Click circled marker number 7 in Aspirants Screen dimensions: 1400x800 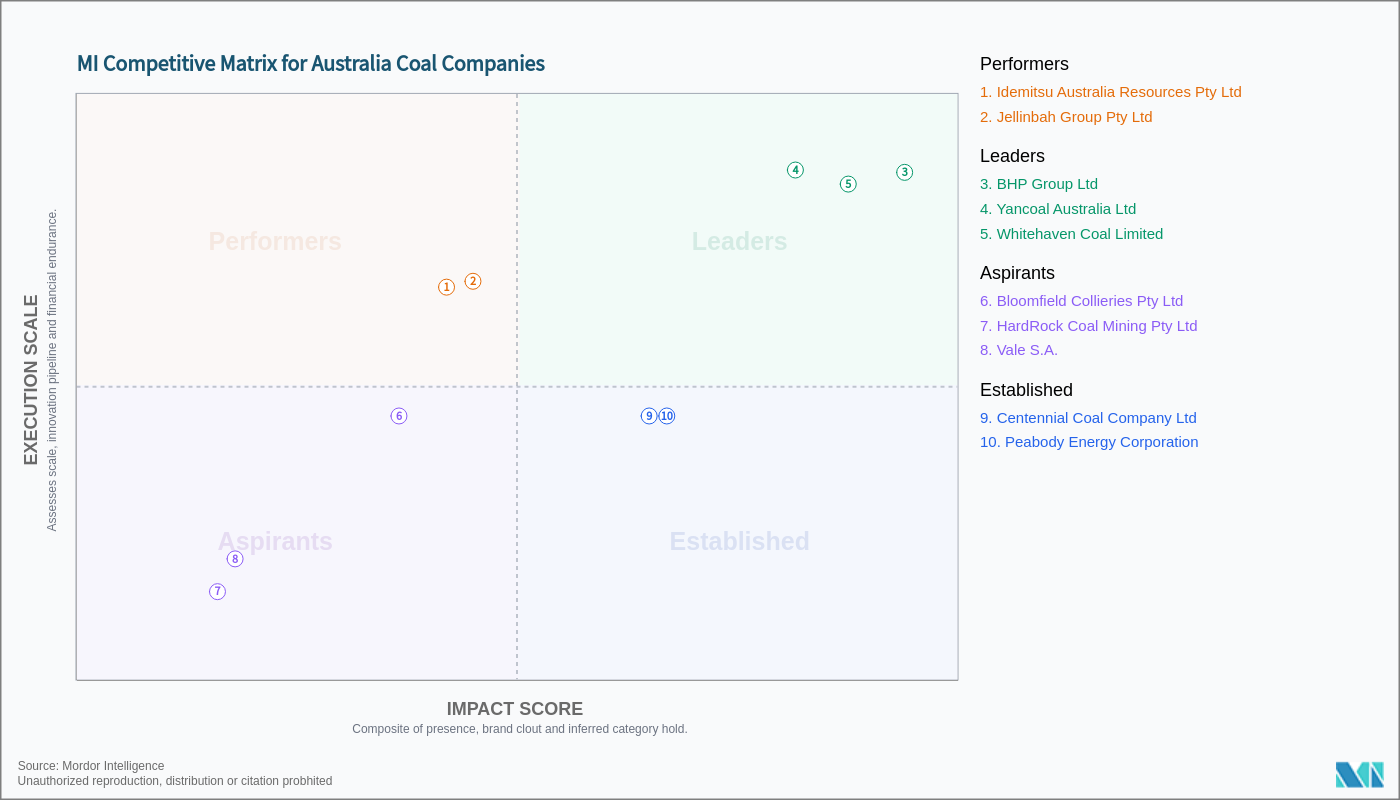[x=217, y=592]
